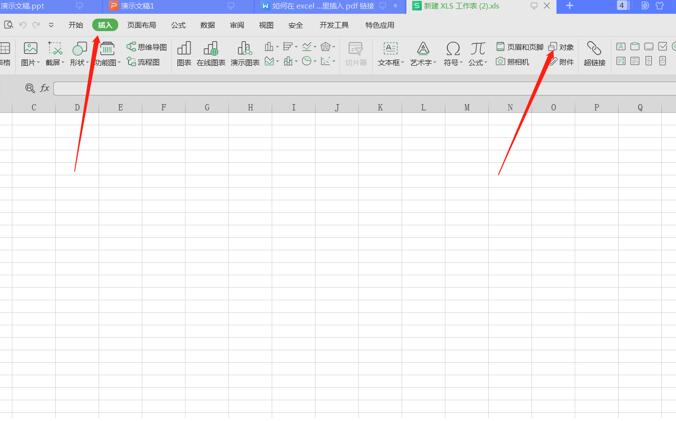Open the 特色应用 tab
Viewport: 676px width, 421px height.
(x=379, y=25)
